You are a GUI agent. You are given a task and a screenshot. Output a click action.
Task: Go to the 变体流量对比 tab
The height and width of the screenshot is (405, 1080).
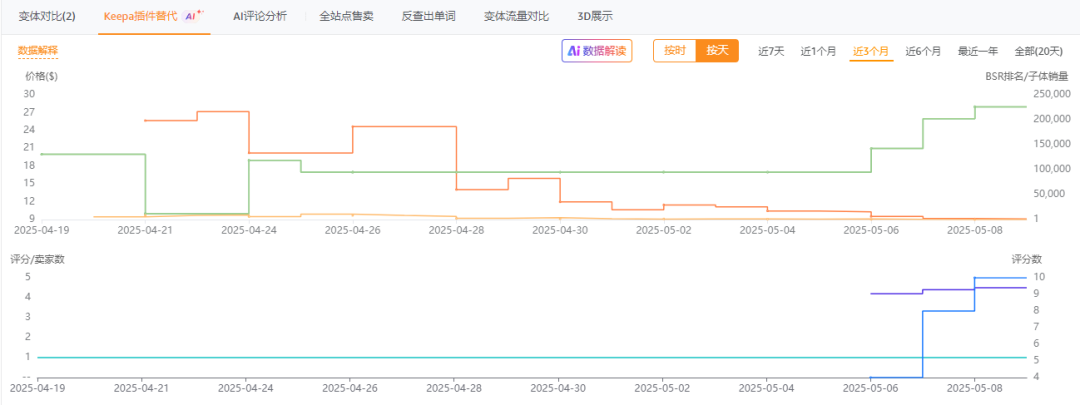(516, 17)
